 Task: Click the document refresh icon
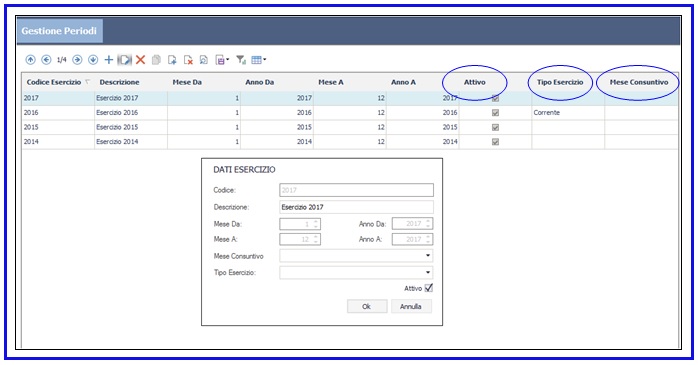[203, 60]
